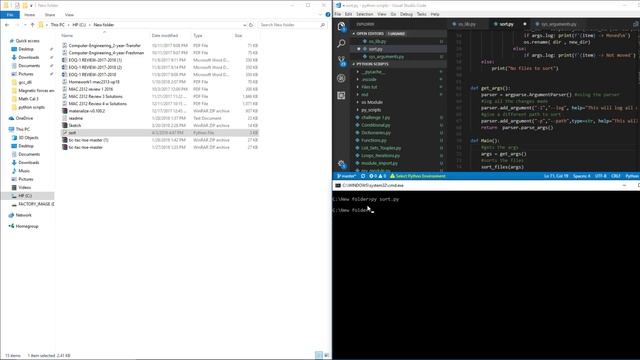
Task: Click the blue Help icon in File Explorer
Action: 328,15
